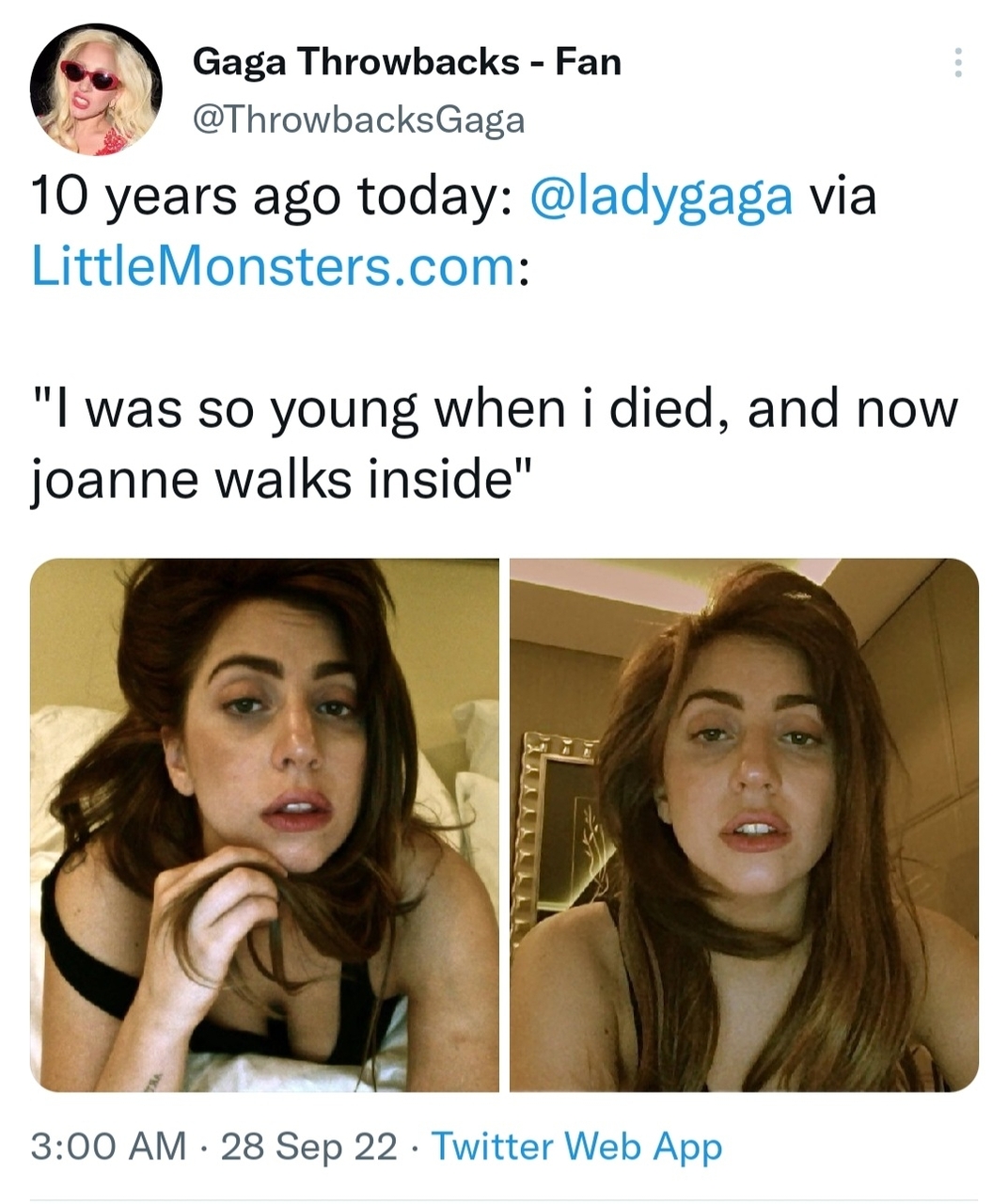Click the Gaga Throwbacks - Fan display name
This screenshot has width=1008, height=1204.
406,62
